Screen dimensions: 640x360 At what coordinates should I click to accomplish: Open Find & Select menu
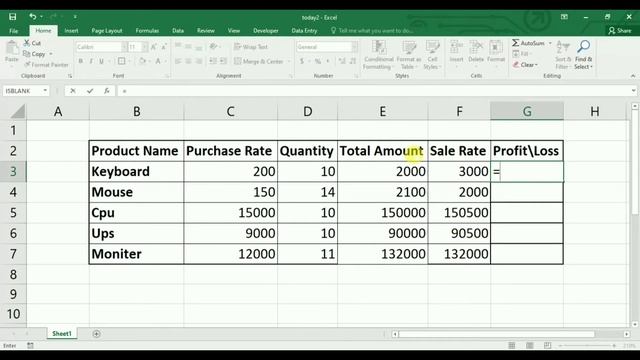tap(583, 55)
